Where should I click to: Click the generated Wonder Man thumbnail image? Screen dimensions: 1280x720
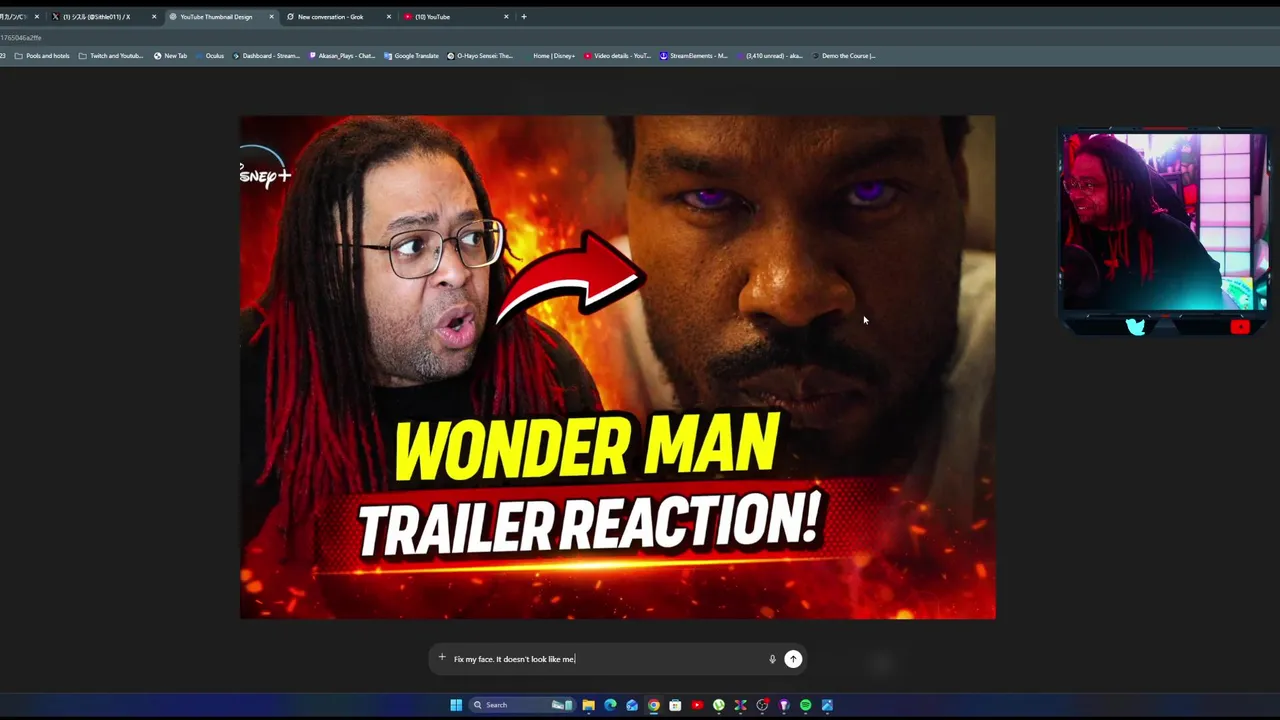pos(618,367)
